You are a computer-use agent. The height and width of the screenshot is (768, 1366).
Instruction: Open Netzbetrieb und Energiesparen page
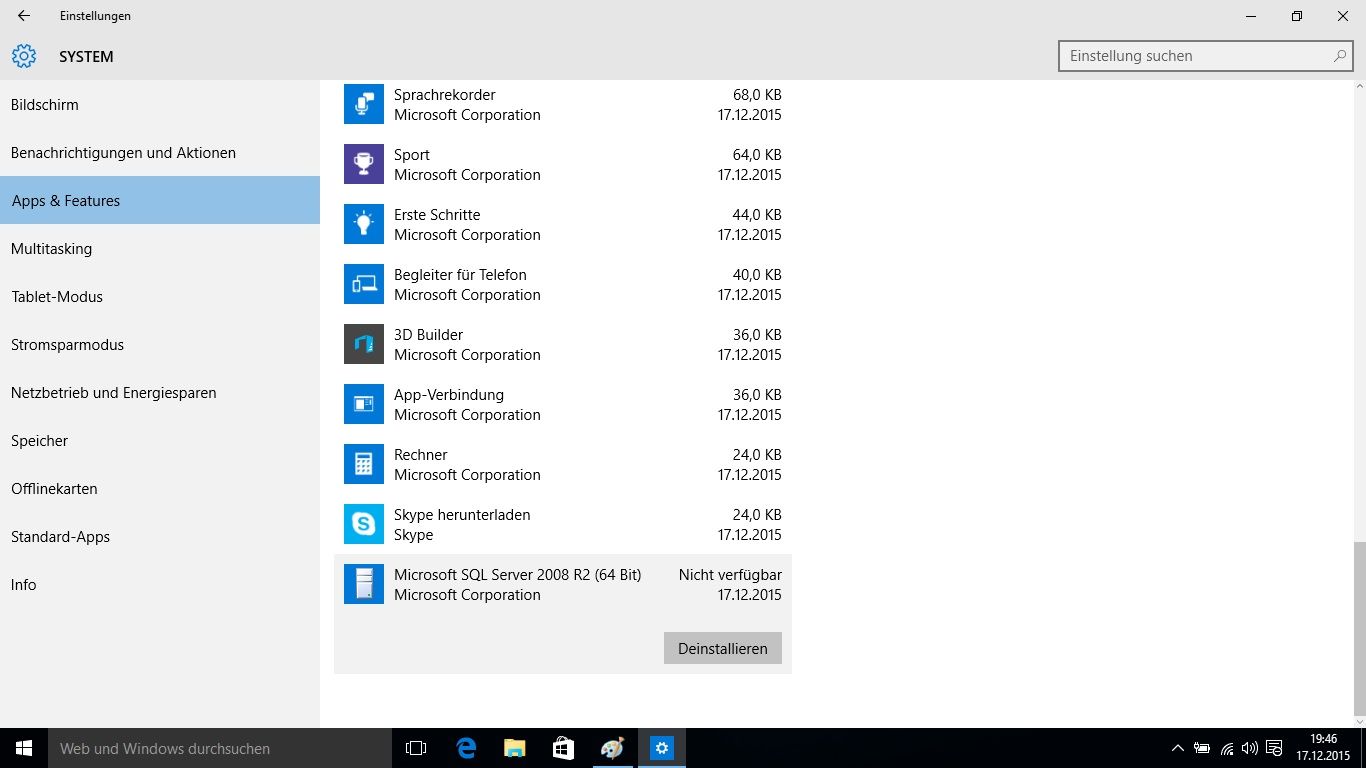(160, 393)
